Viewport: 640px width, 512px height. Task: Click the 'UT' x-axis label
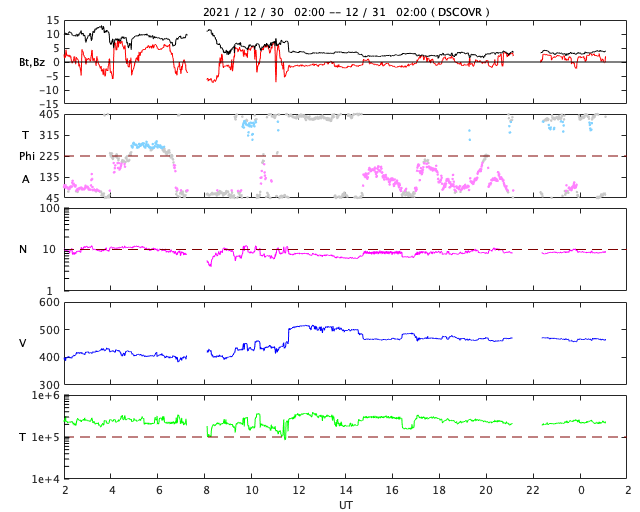(345, 505)
